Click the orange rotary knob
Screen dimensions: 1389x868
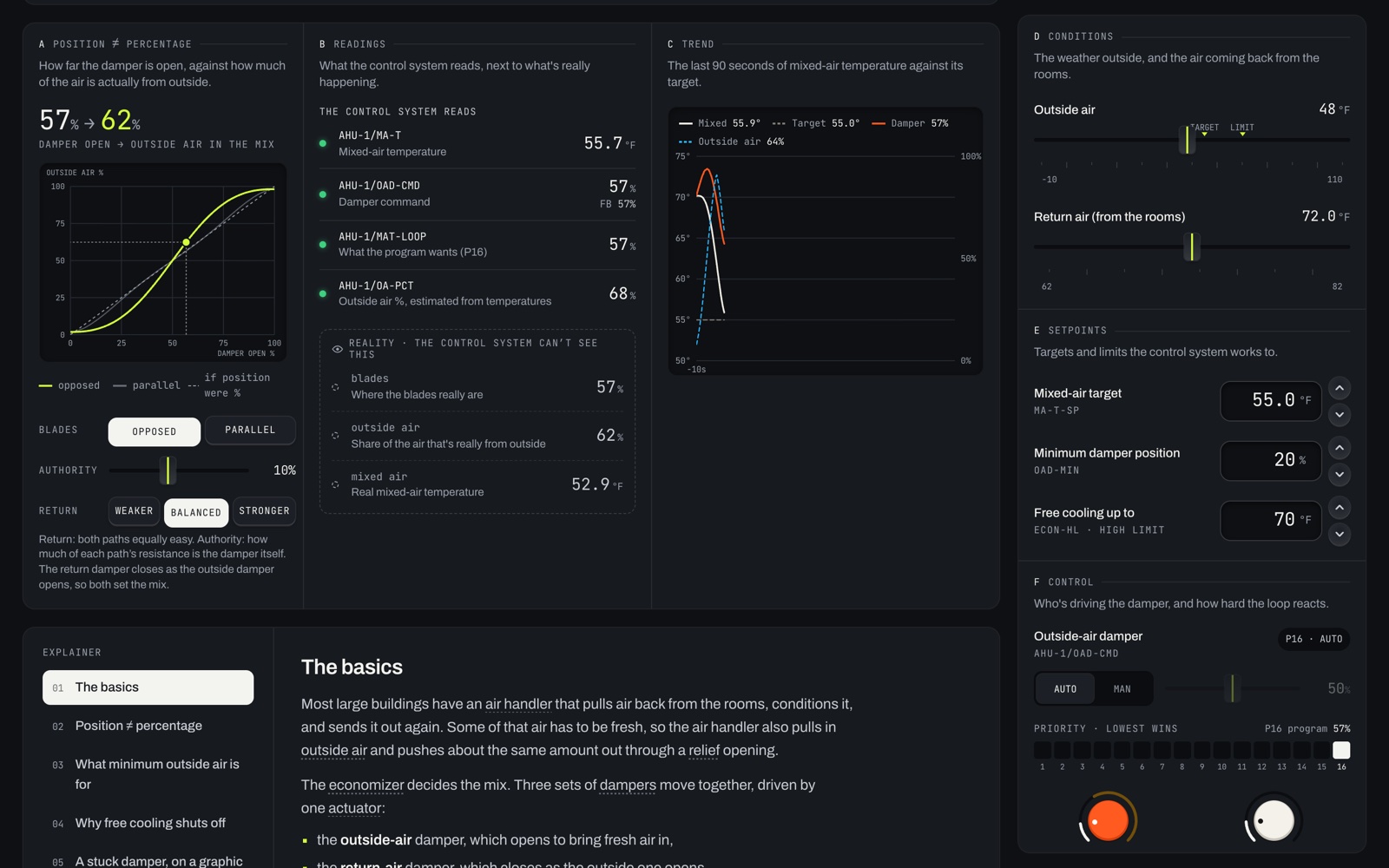click(x=1108, y=820)
